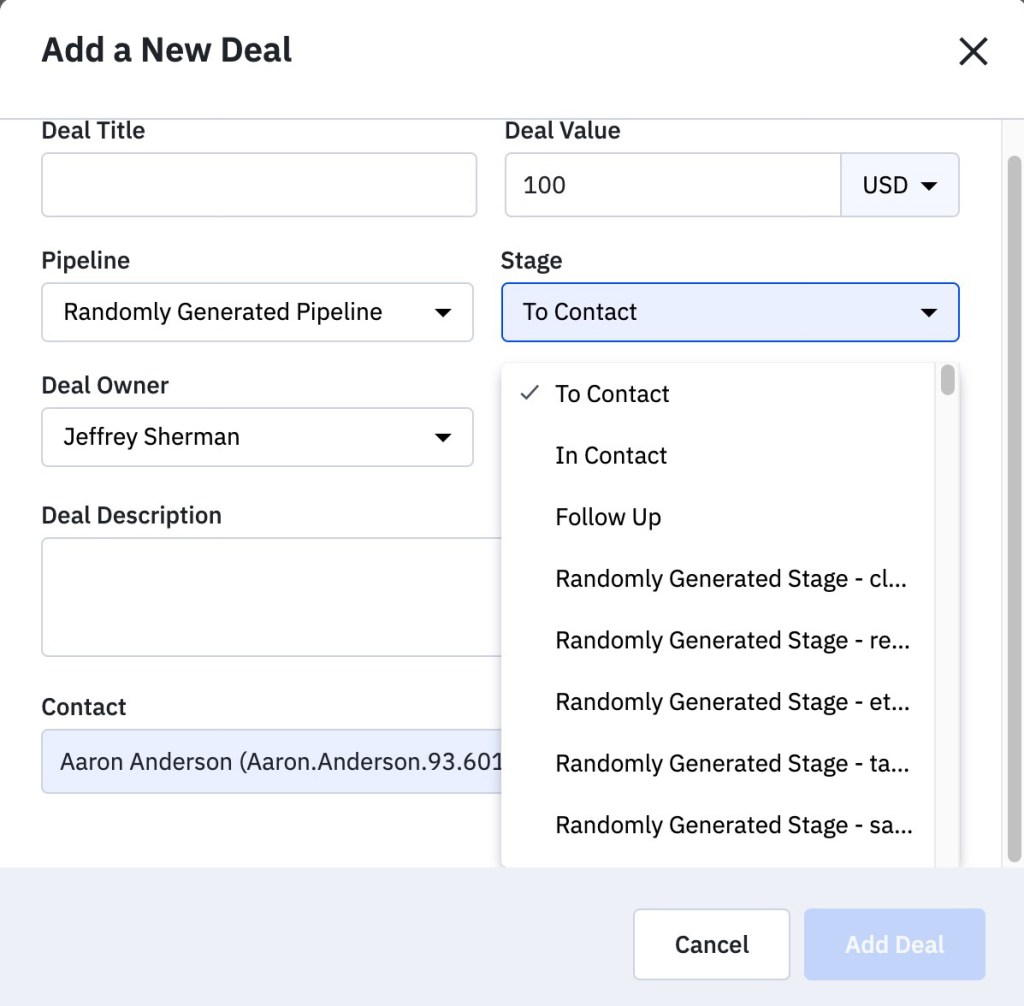Expand the Deal Owner dropdown
1024x1006 pixels.
pos(257,437)
